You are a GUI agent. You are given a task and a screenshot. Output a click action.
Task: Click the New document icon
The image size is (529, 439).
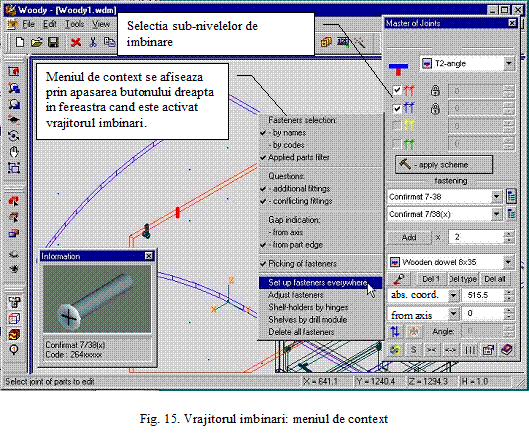click(20, 43)
